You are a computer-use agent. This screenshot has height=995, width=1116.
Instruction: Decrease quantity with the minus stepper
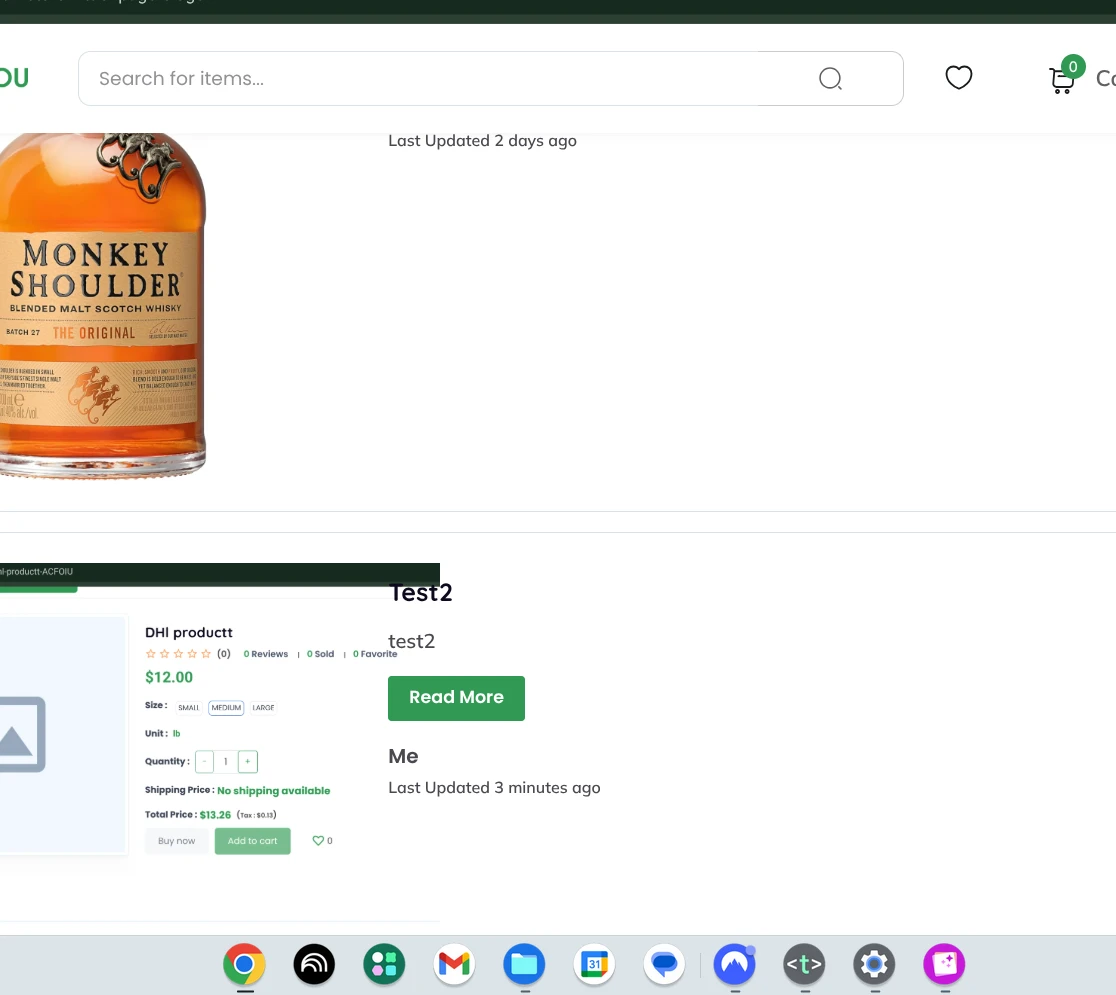(x=204, y=761)
